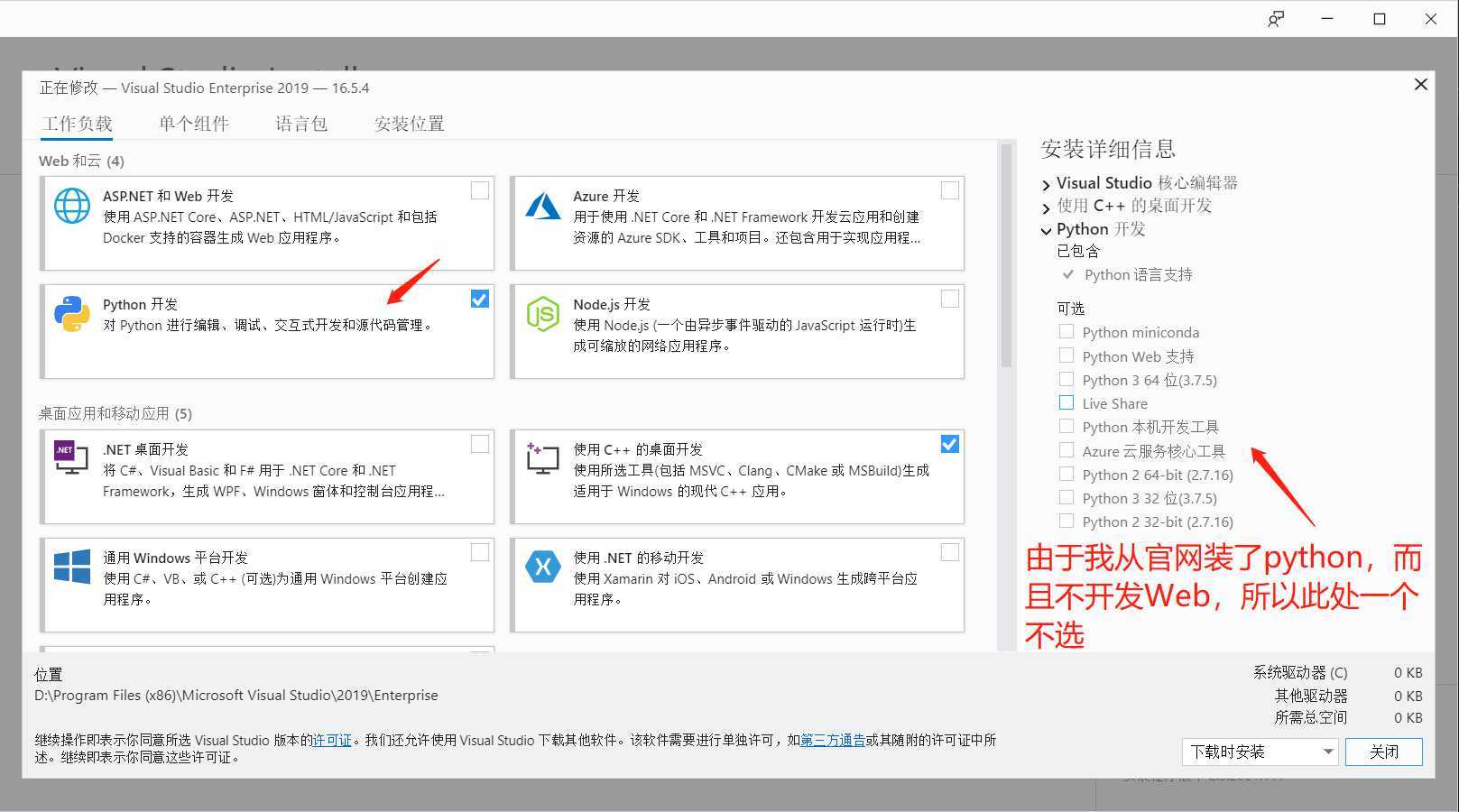The image size is (1459, 812).
Task: Click the .NET desktop development icon
Action: pos(71,457)
